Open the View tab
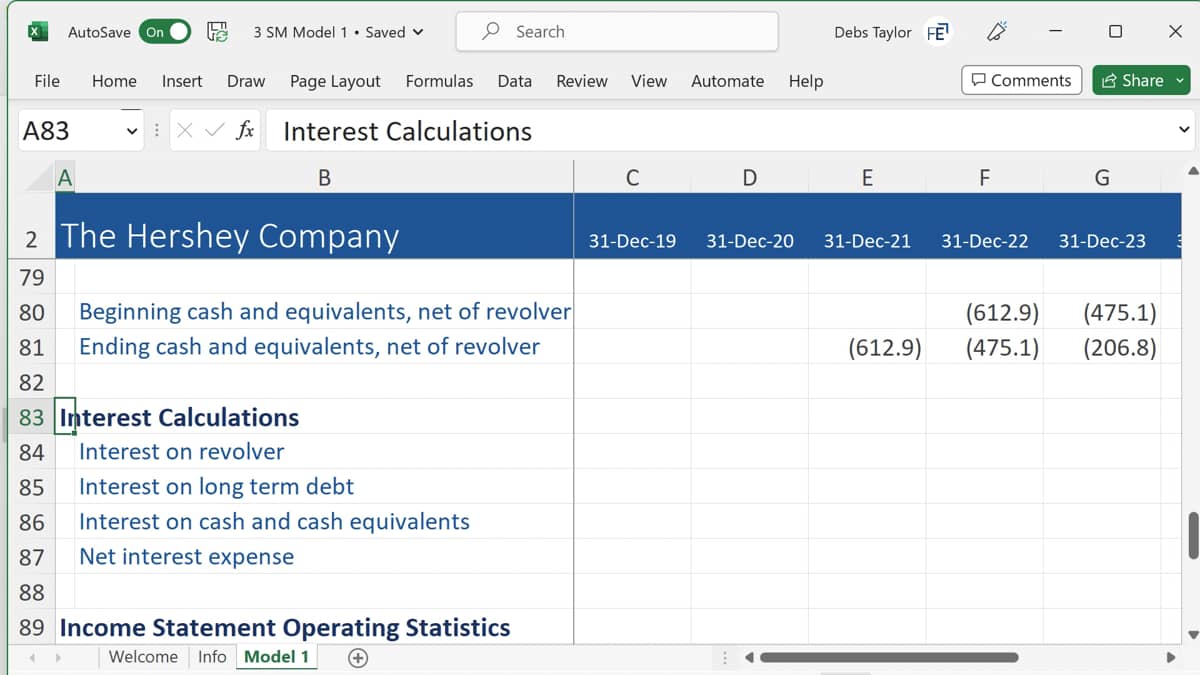 (649, 81)
